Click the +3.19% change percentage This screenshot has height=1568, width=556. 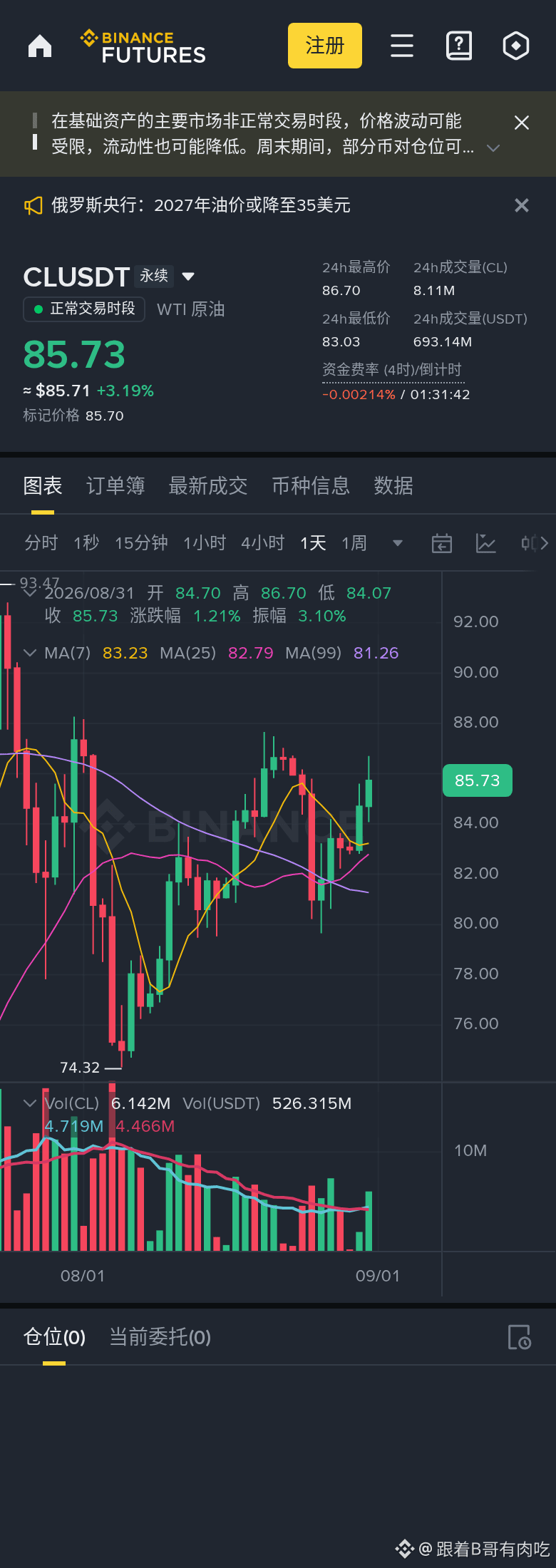coord(125,391)
